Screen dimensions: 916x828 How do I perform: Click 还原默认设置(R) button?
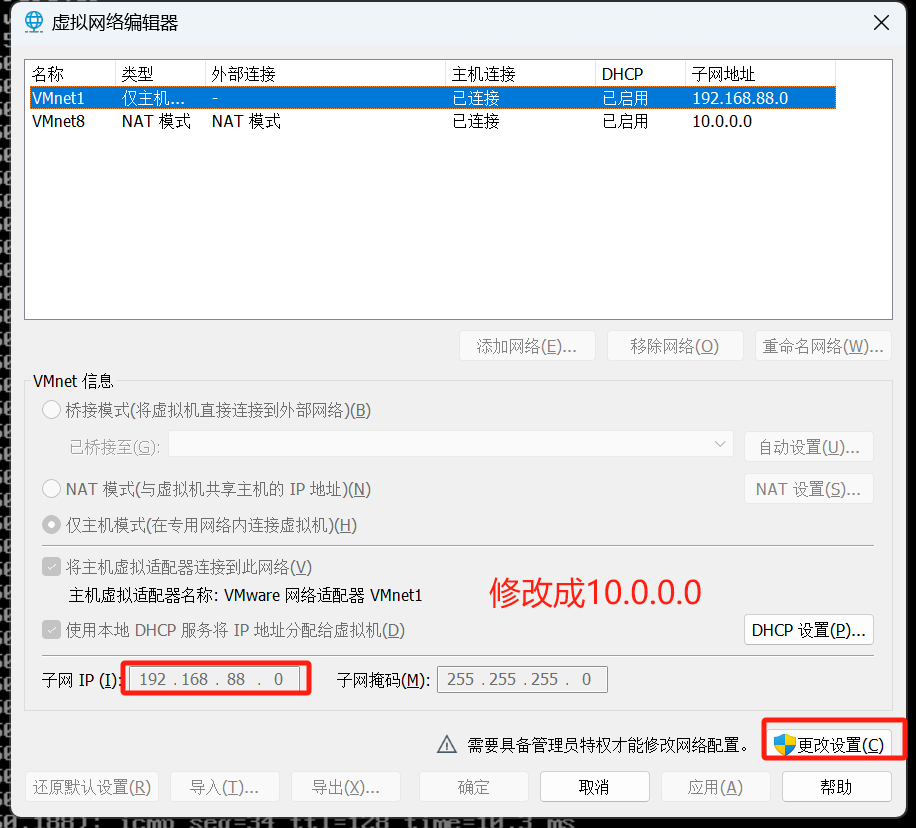tap(92, 787)
